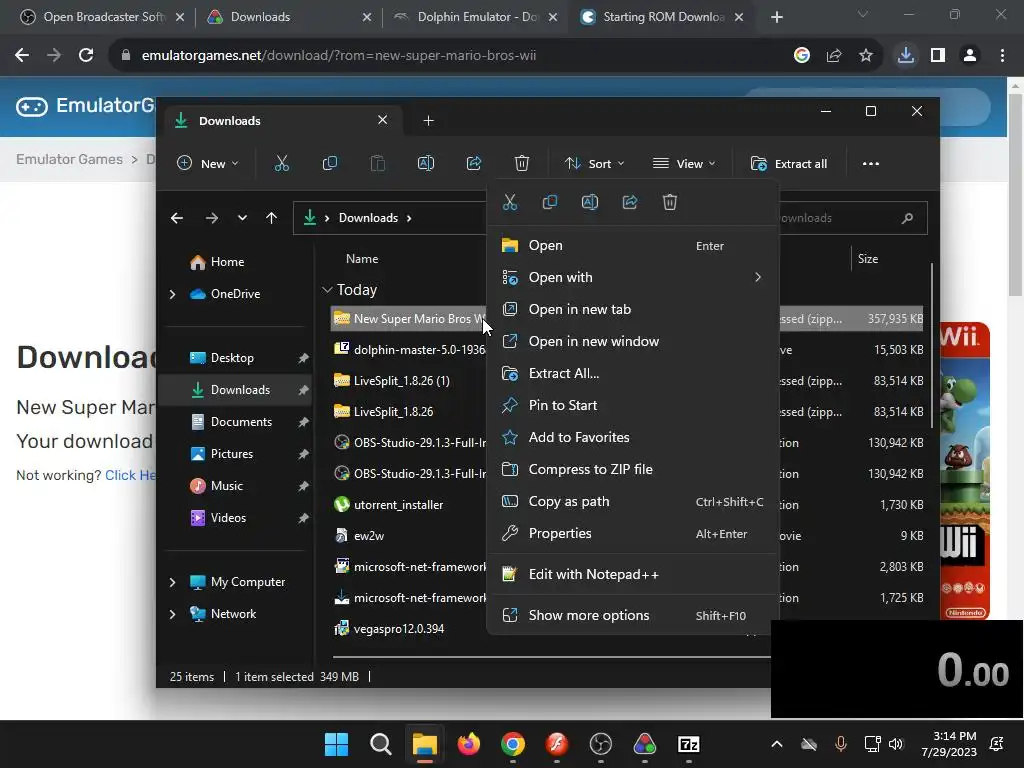This screenshot has height=768, width=1024.
Task: Click search magnifier icon in Explorer
Action: [907, 218]
